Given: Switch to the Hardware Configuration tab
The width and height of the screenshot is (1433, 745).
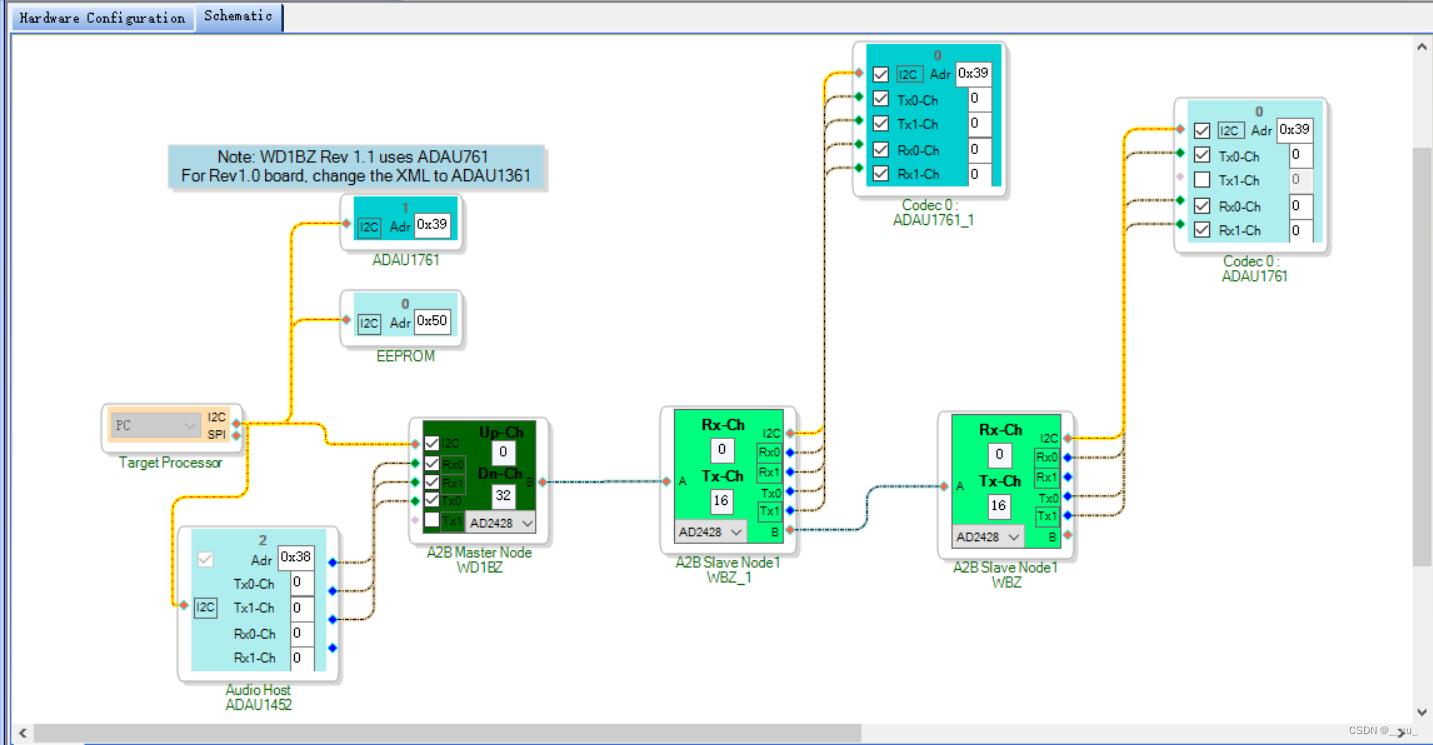Looking at the screenshot, I should point(102,17).
